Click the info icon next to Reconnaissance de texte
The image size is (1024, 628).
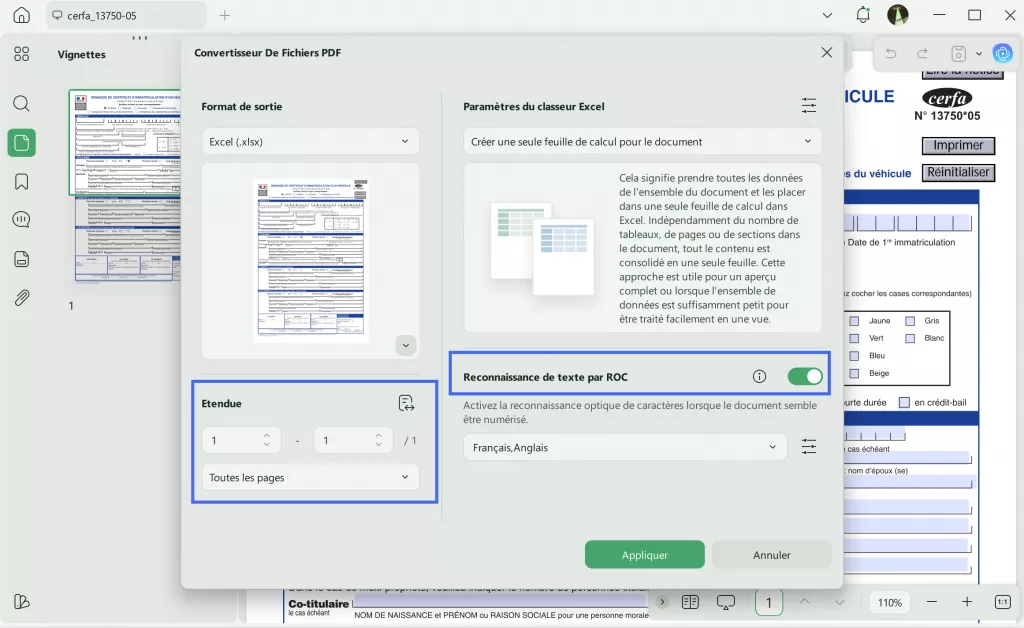coord(759,376)
